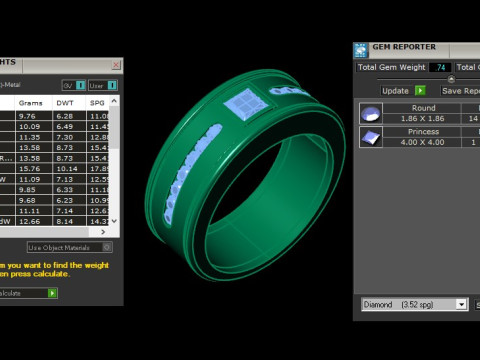This screenshot has width=480, height=360.
Task: Select the princess-cut gem on the ring
Action: pos(246,104)
